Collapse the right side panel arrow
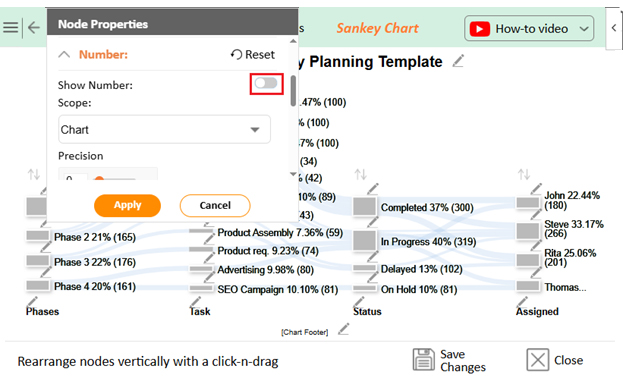 point(614,28)
